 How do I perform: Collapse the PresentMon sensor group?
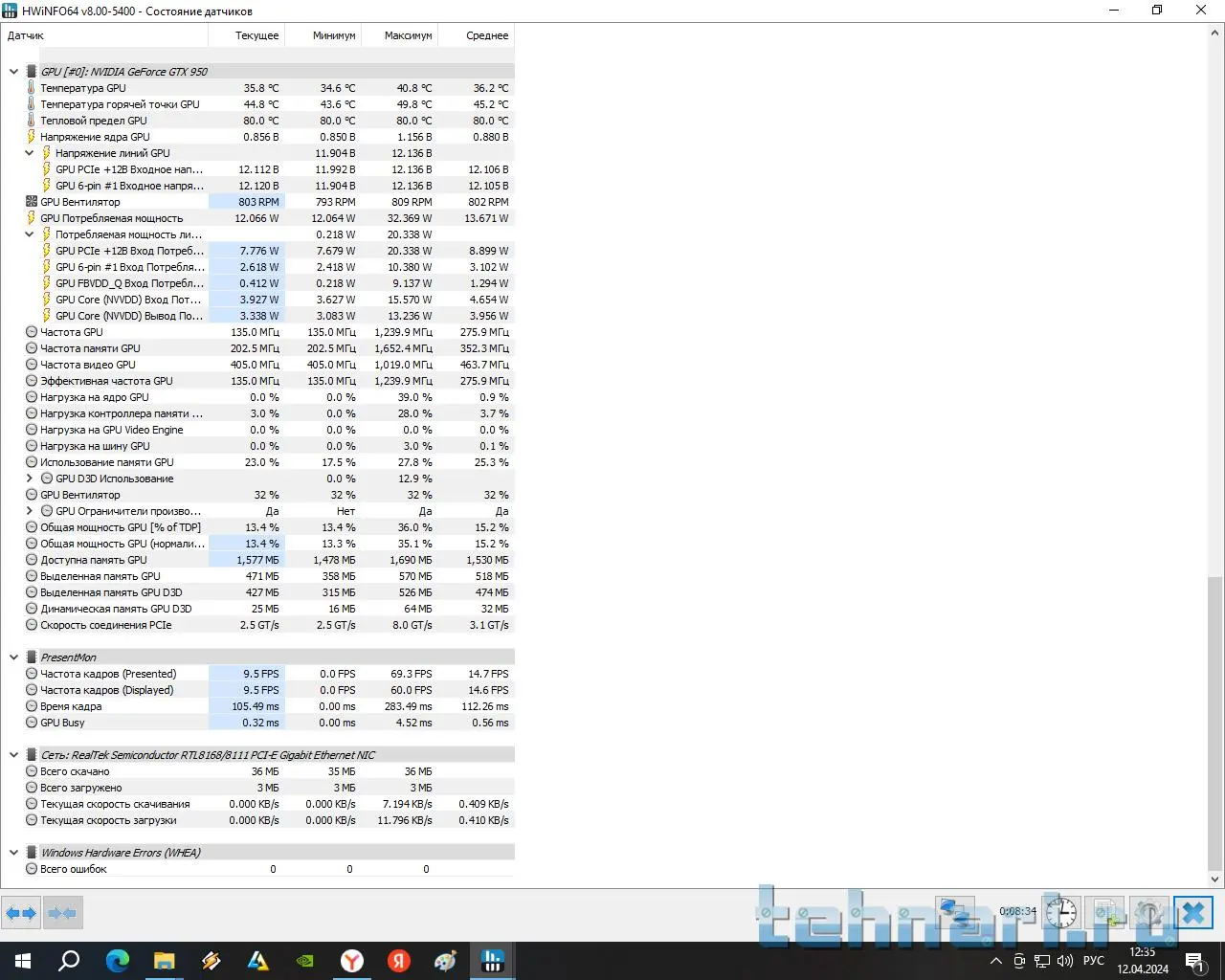tap(13, 657)
